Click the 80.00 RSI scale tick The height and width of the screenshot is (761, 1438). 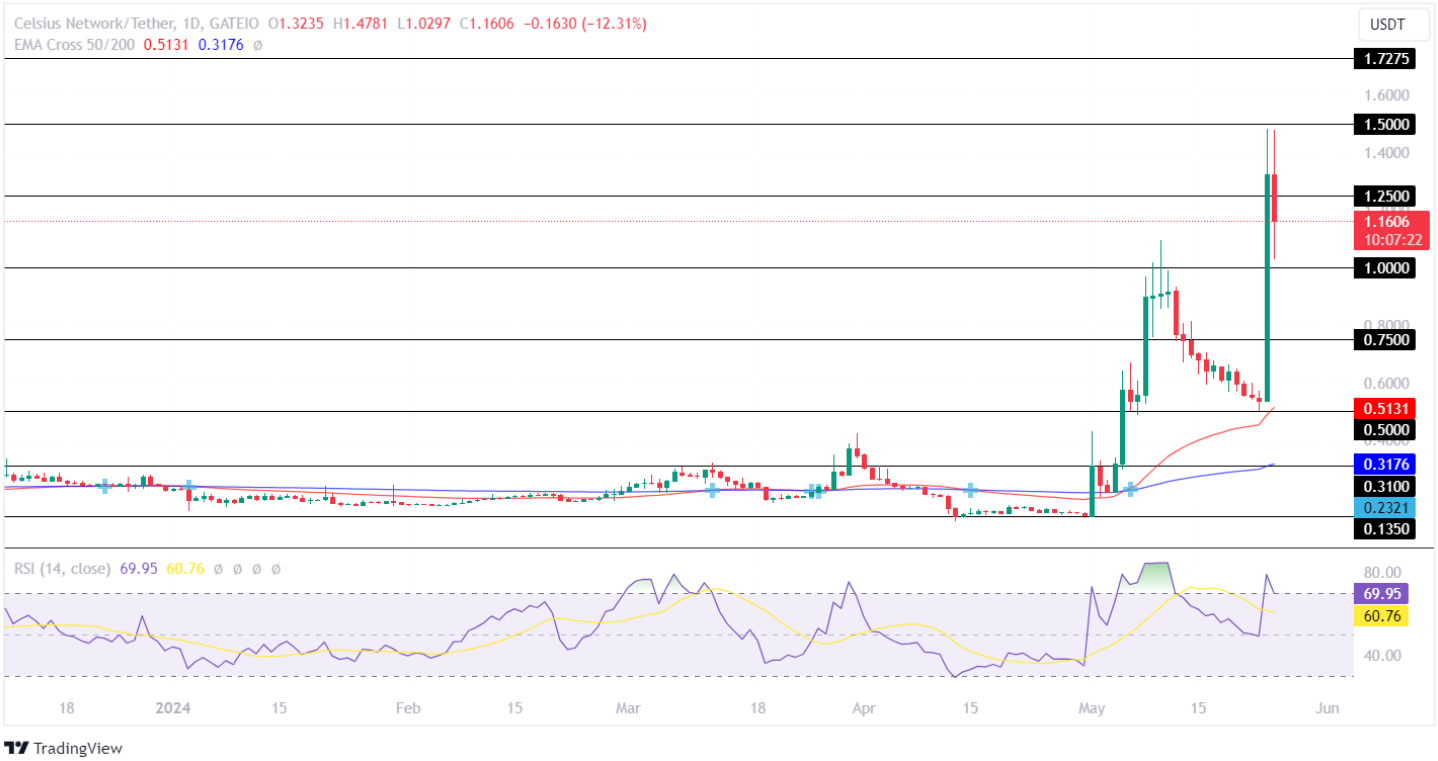pyautogui.click(x=1384, y=572)
